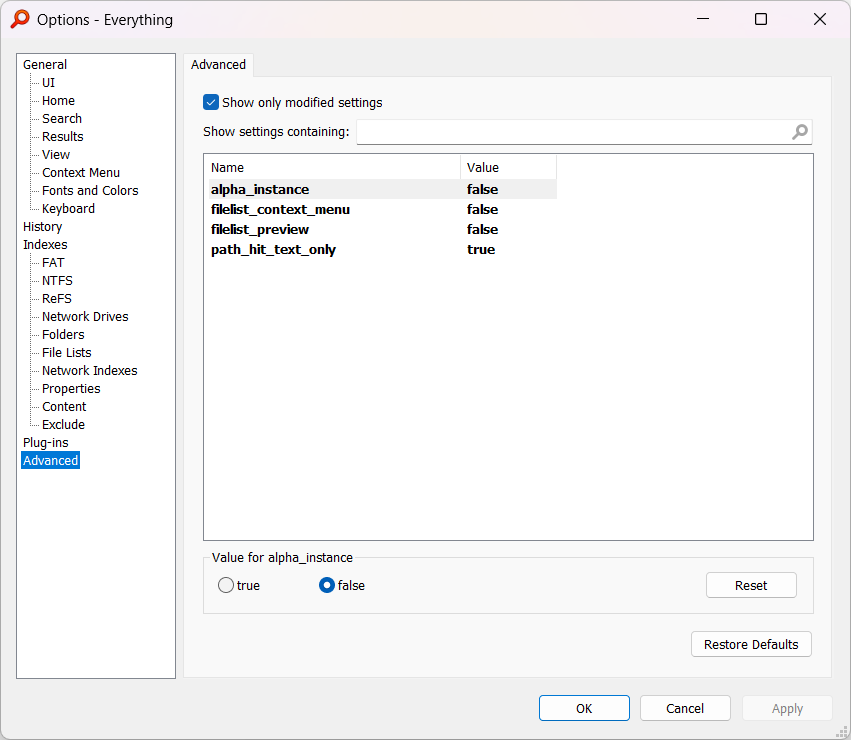Open the File Lists options

point(67,352)
